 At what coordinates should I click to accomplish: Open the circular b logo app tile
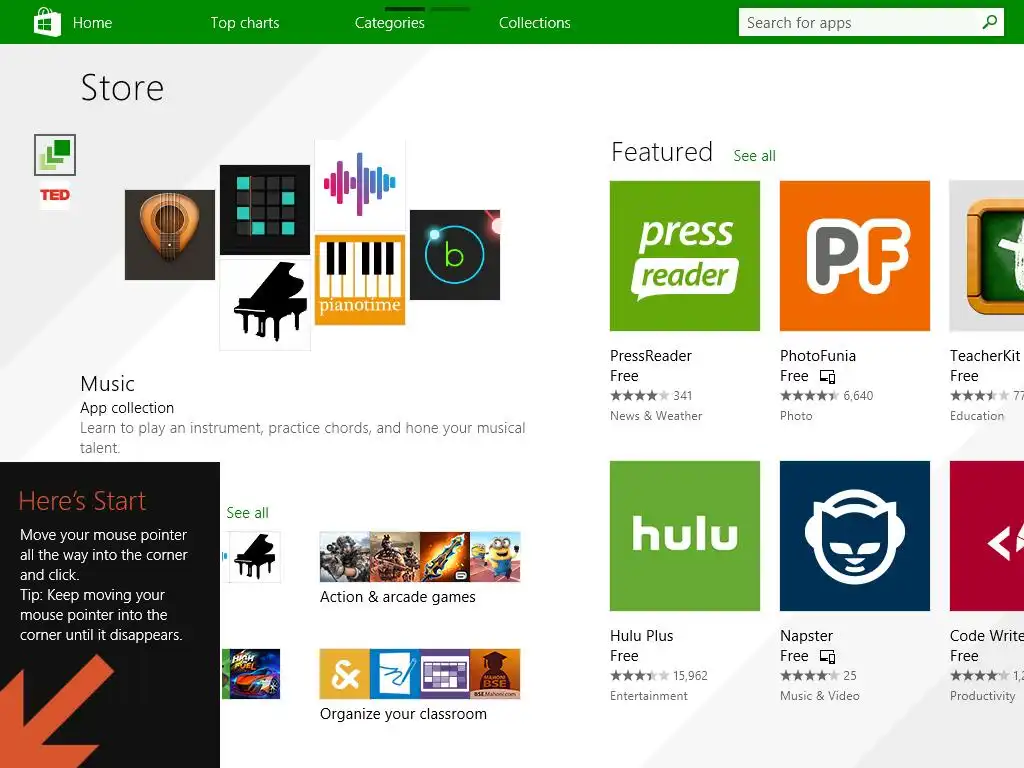pos(455,255)
